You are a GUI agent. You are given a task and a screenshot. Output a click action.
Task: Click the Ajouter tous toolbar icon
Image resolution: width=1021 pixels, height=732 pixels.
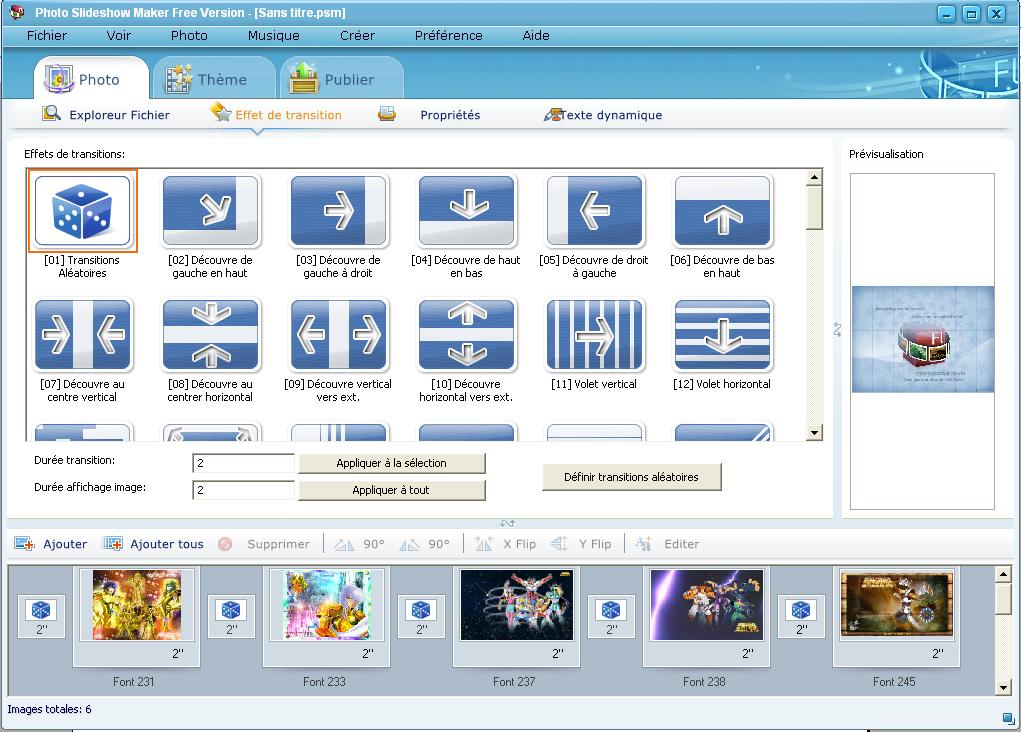point(113,544)
